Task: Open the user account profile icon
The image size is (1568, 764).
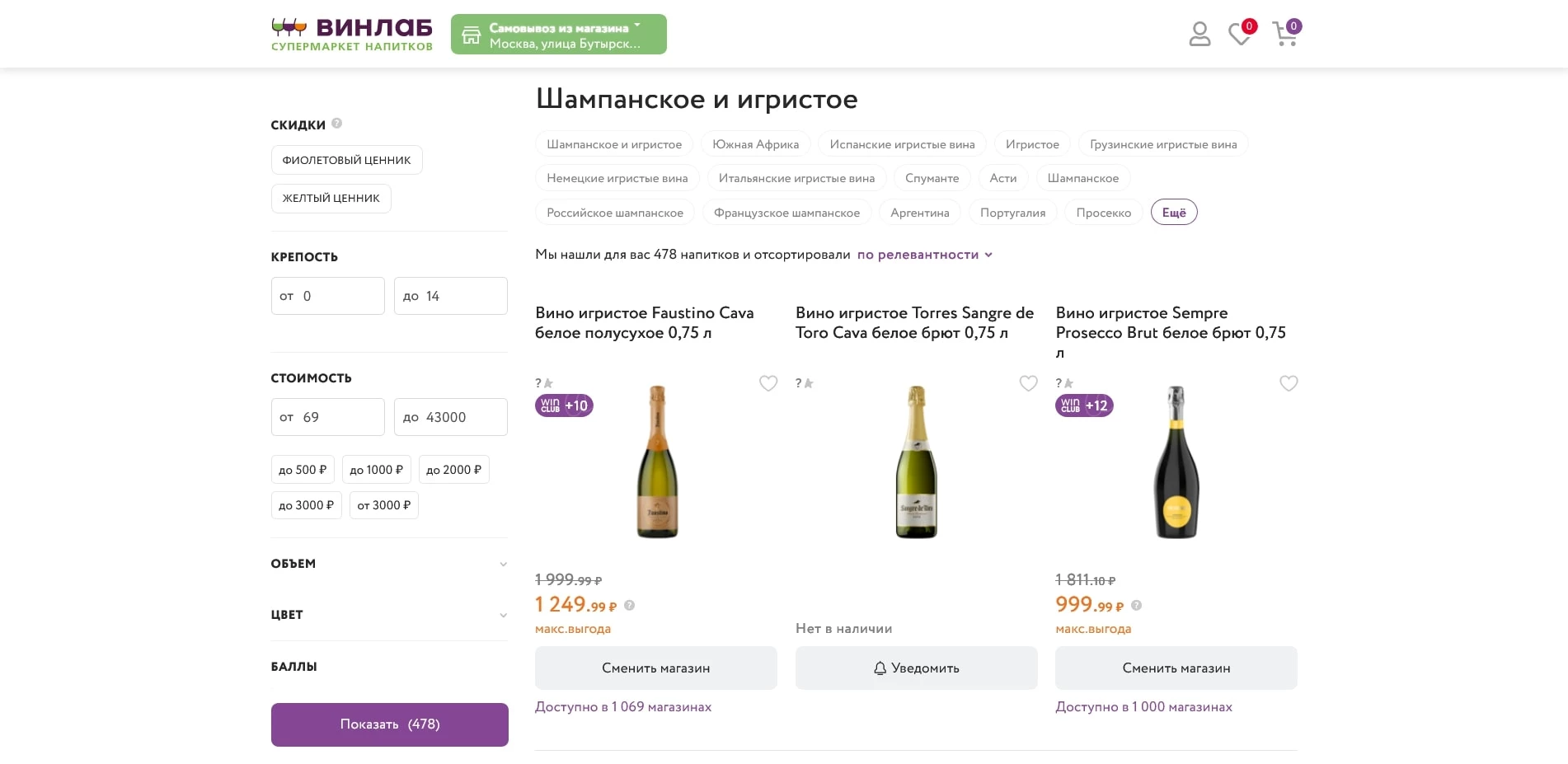Action: (x=1199, y=35)
